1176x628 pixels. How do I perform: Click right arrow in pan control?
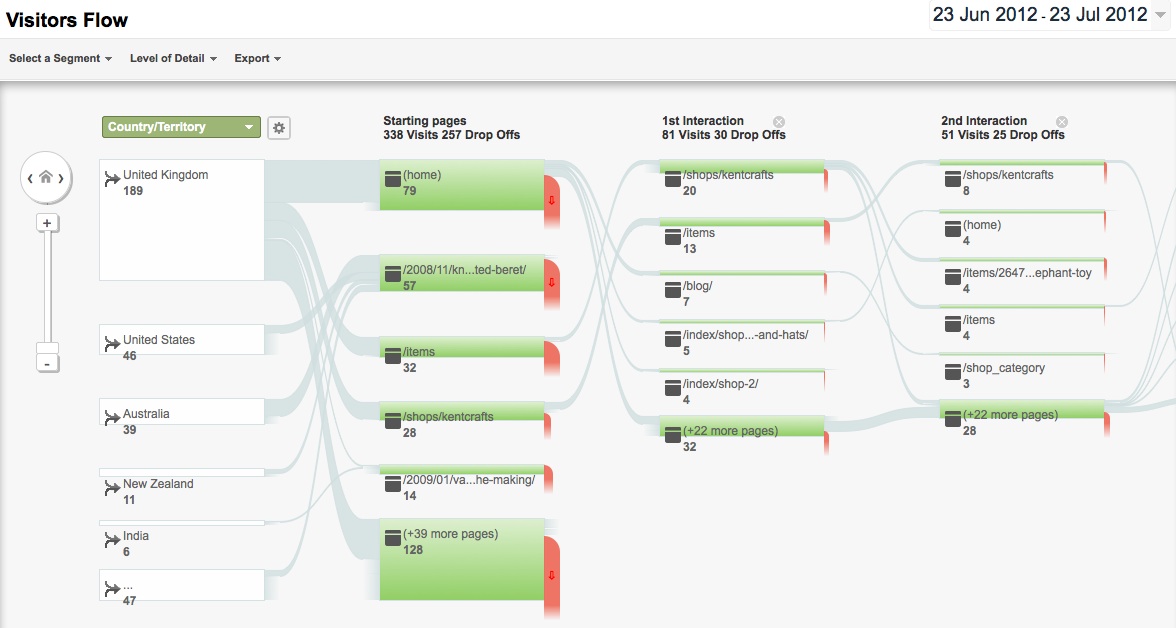pyautogui.click(x=62, y=178)
